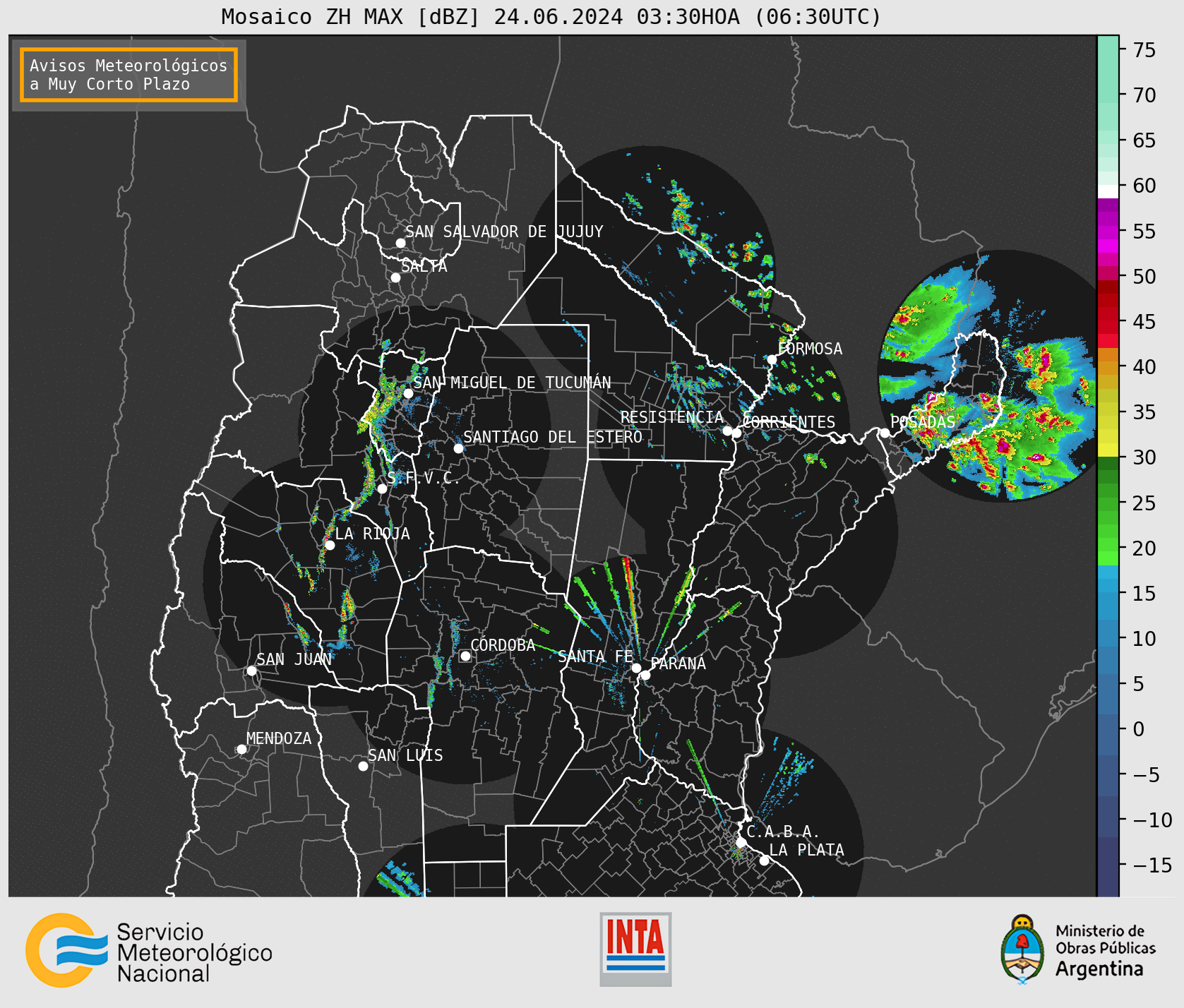
Task: Select the La Rioja city dot
Action: click(x=330, y=545)
